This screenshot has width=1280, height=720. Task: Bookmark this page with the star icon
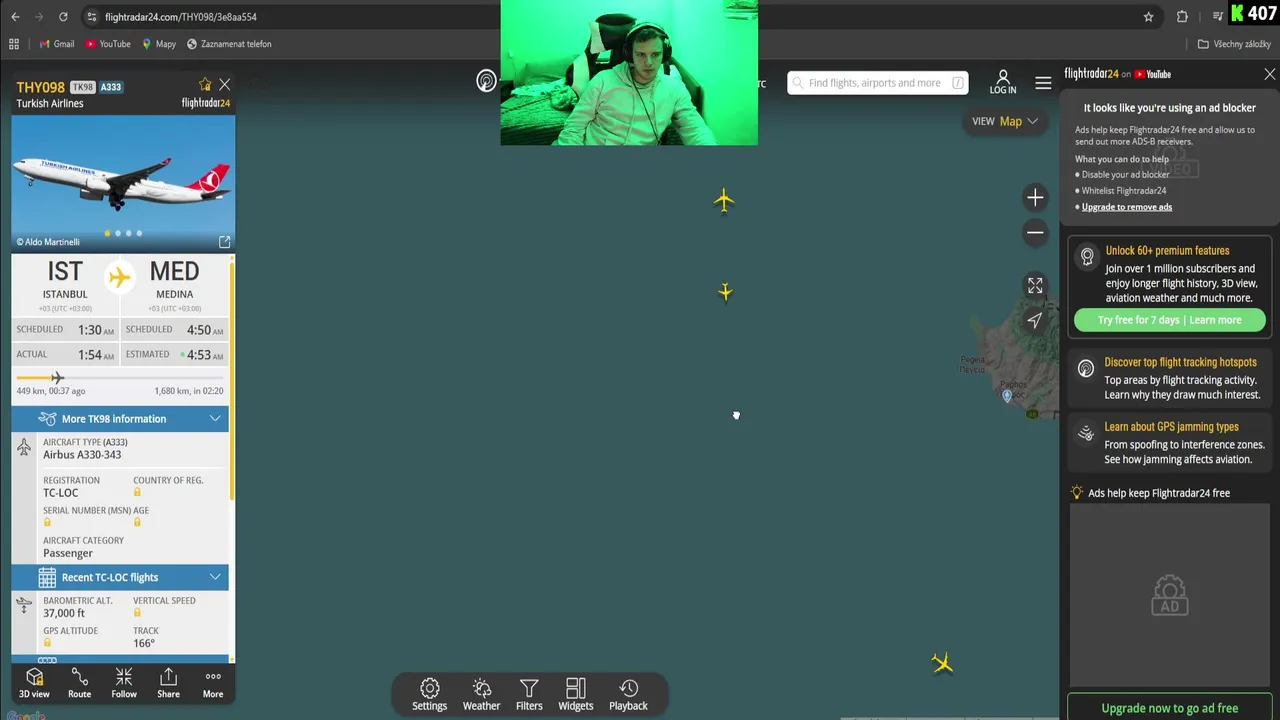pos(1148,17)
